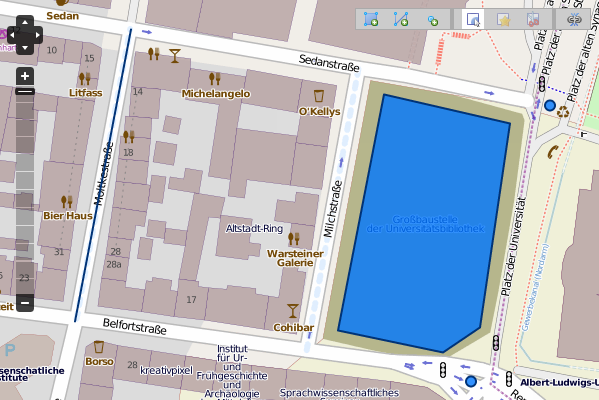Click the cocktail icon near house number 14
The image size is (599, 400).
[175, 56]
